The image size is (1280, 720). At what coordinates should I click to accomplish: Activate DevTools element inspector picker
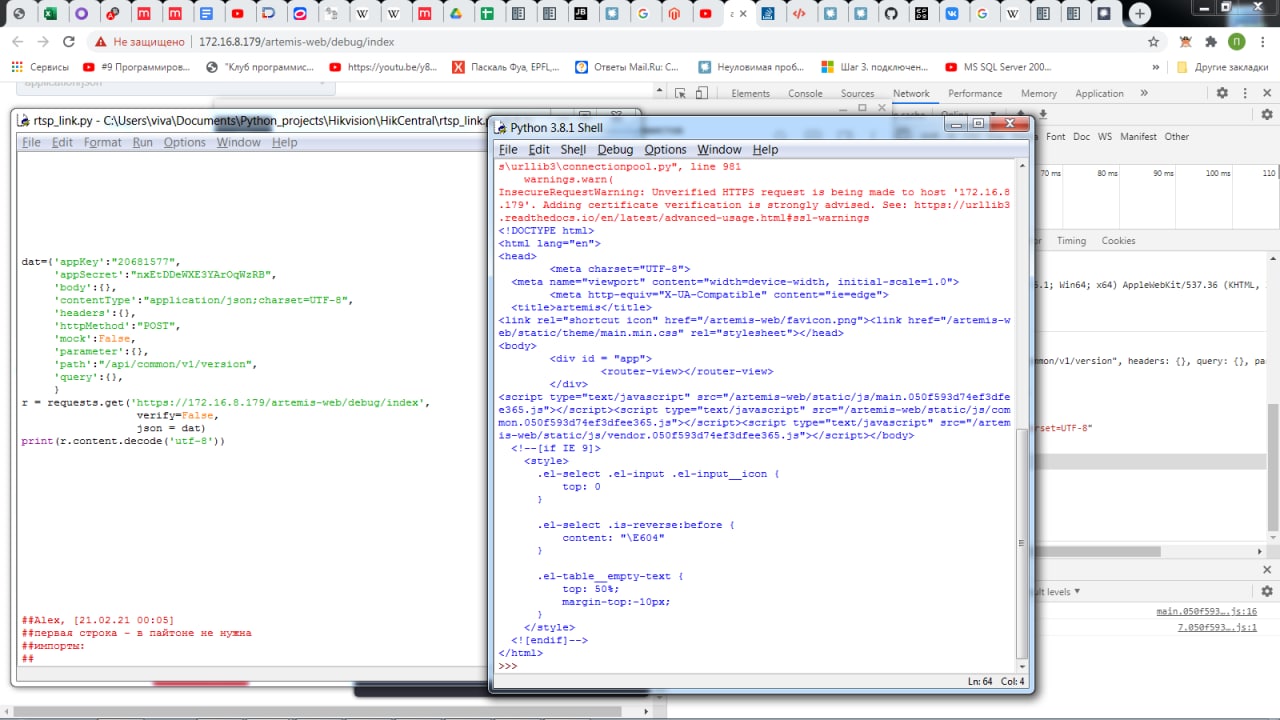point(680,93)
